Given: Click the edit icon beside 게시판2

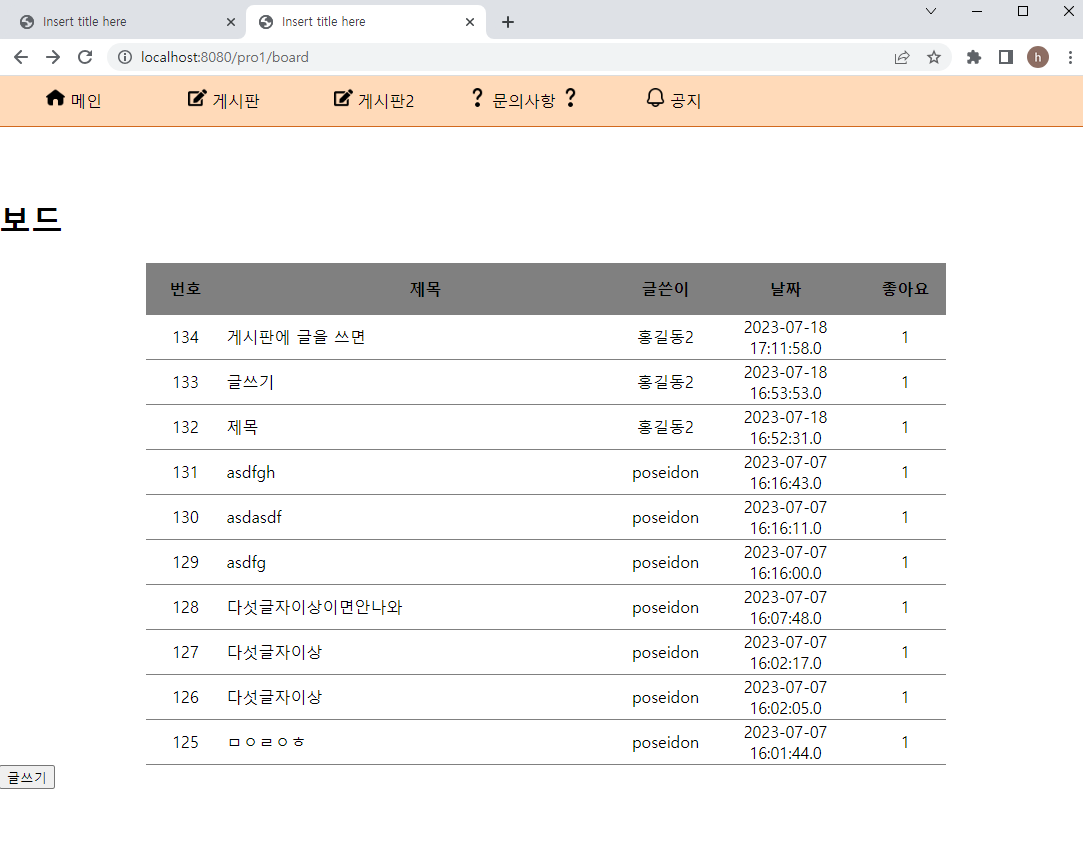Looking at the screenshot, I should [343, 98].
